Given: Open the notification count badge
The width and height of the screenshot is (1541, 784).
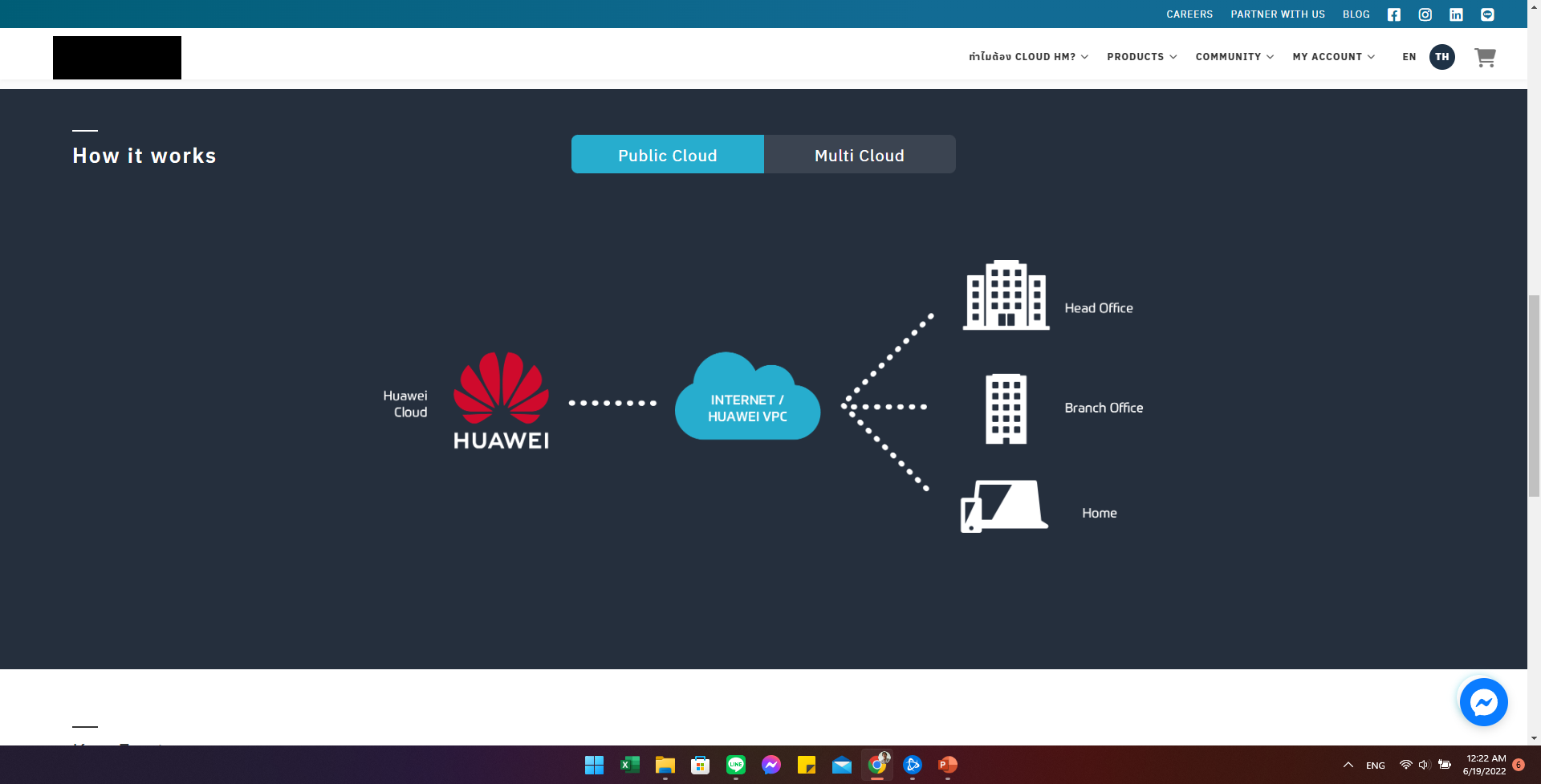Looking at the screenshot, I should (1519, 765).
